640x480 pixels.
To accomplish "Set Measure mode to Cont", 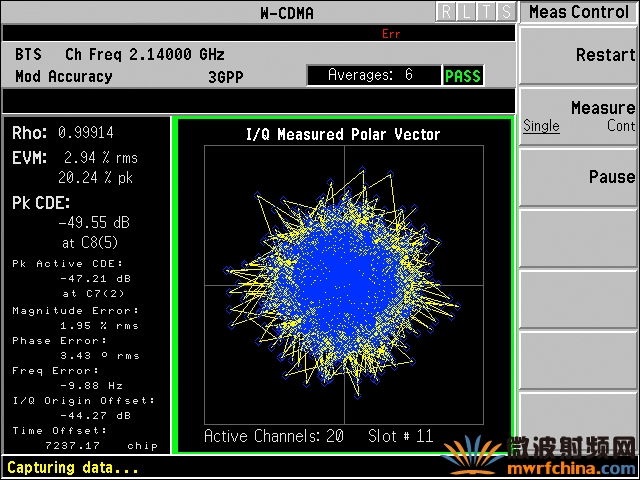I will 621,126.
